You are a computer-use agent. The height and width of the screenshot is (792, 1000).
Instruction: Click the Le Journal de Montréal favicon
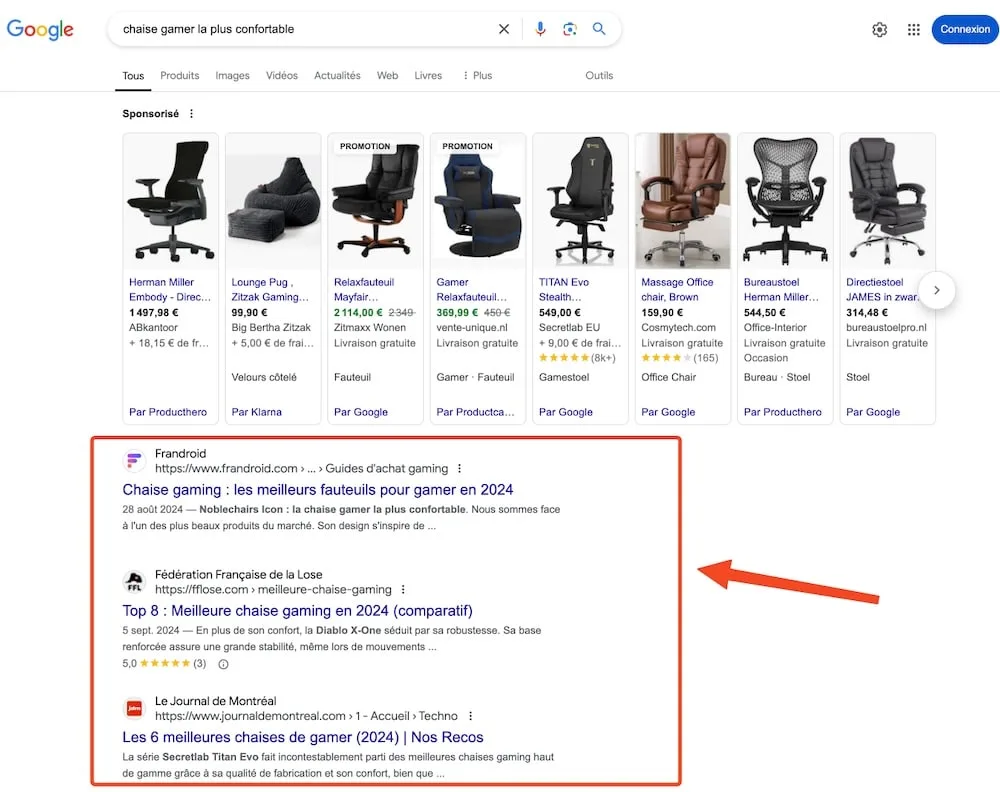pos(134,708)
